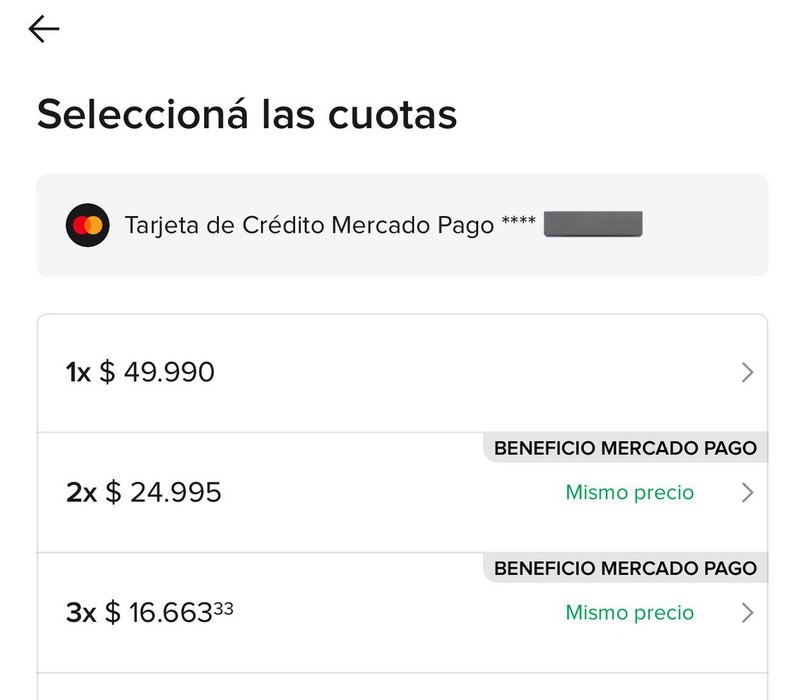Expand the 2x $ 24.995 row chevron
The image size is (805, 700).
pos(747,493)
